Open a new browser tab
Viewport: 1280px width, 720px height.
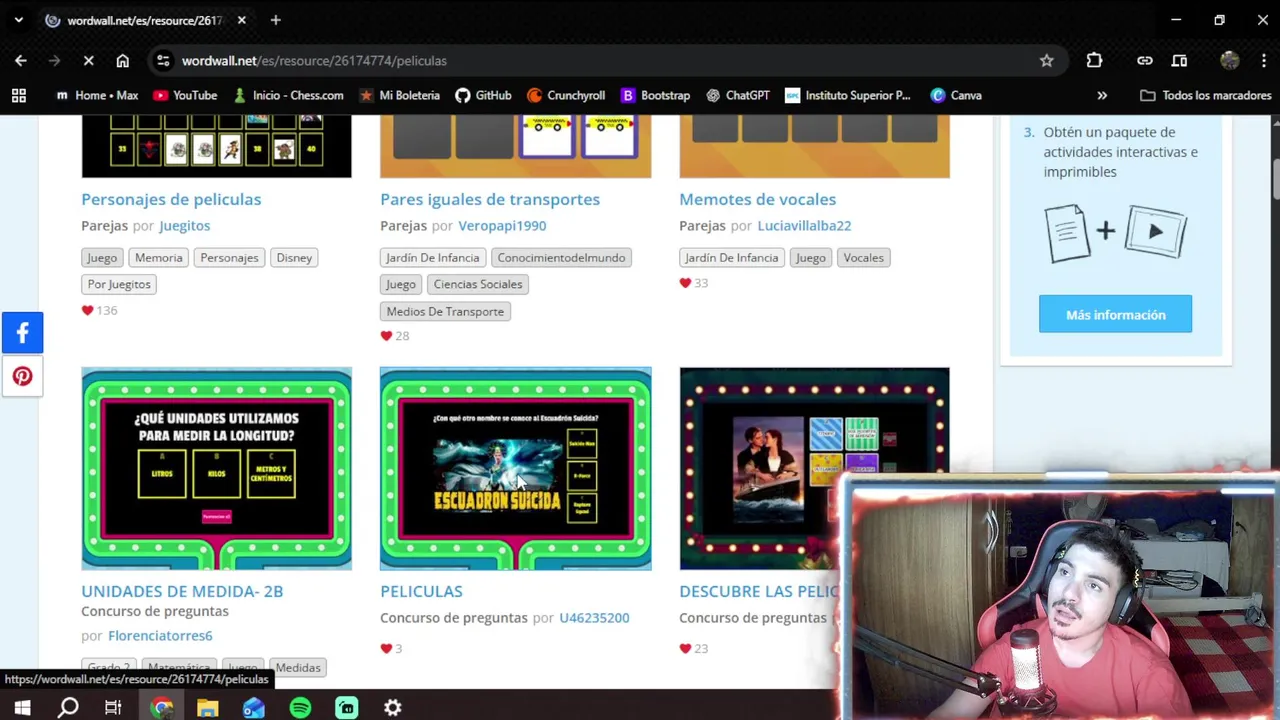275,20
